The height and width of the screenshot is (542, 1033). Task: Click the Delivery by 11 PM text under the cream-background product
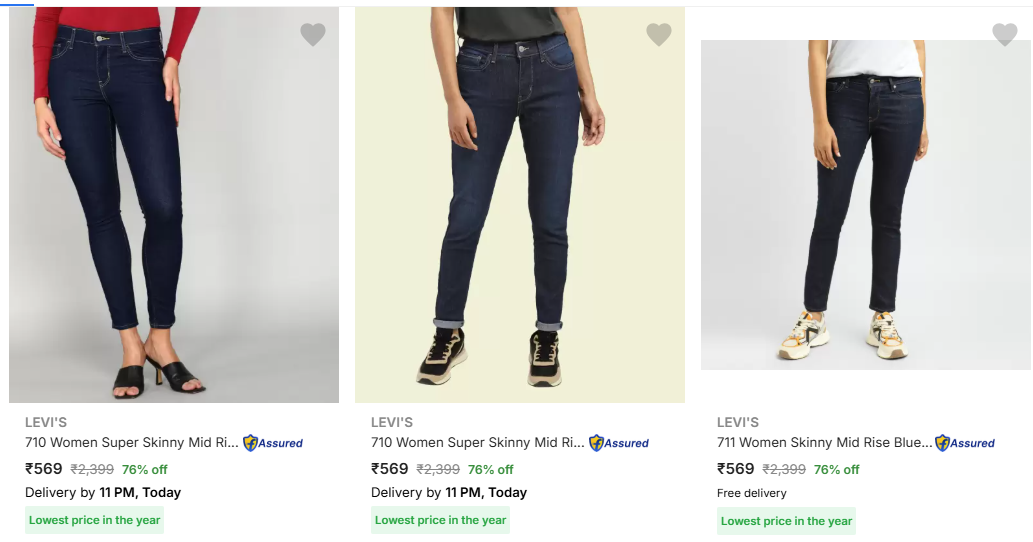pyautogui.click(x=448, y=493)
